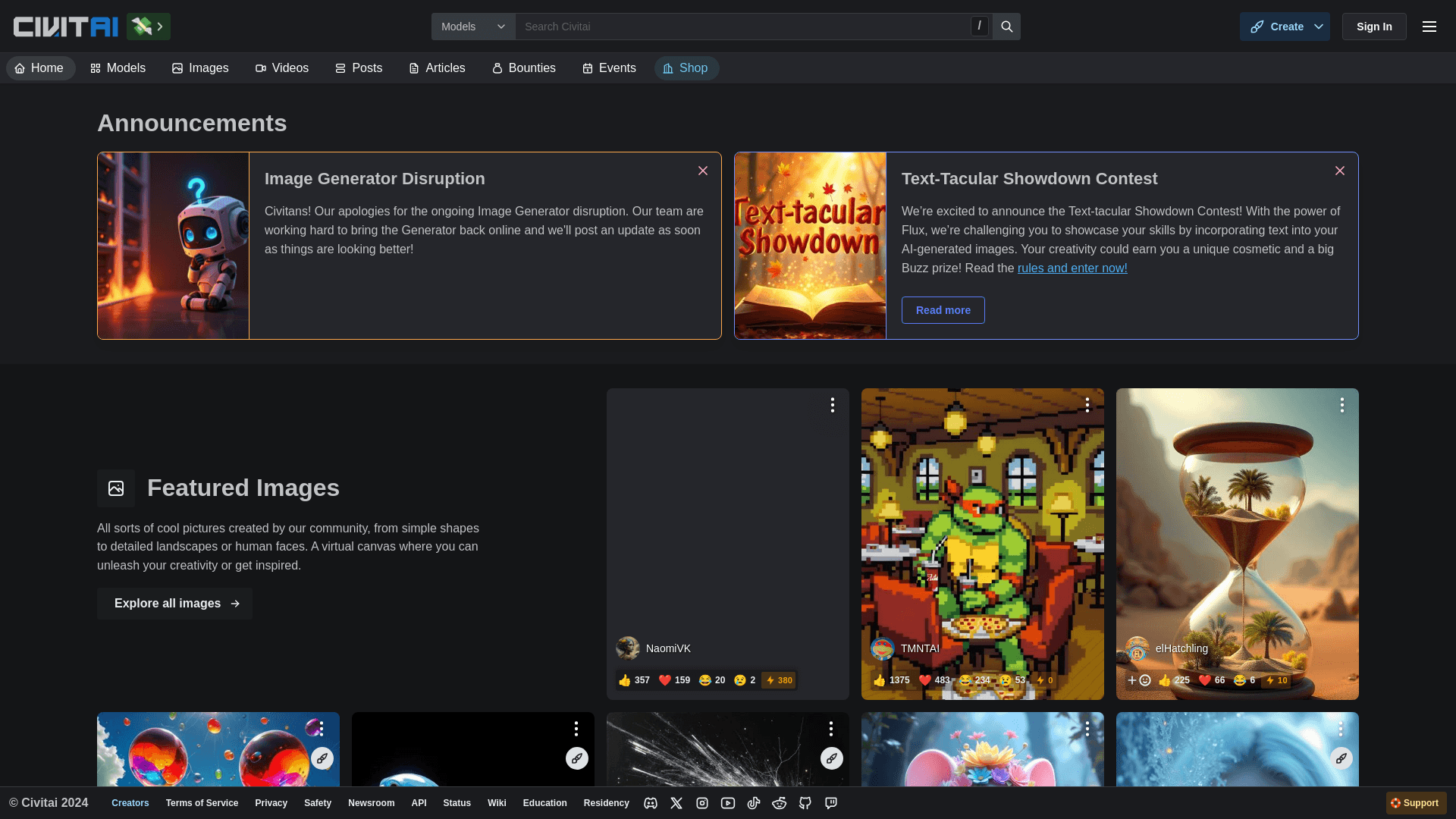Viewport: 1456px width, 819px height.
Task: Click the Reddit icon in the footer
Action: pos(780,803)
